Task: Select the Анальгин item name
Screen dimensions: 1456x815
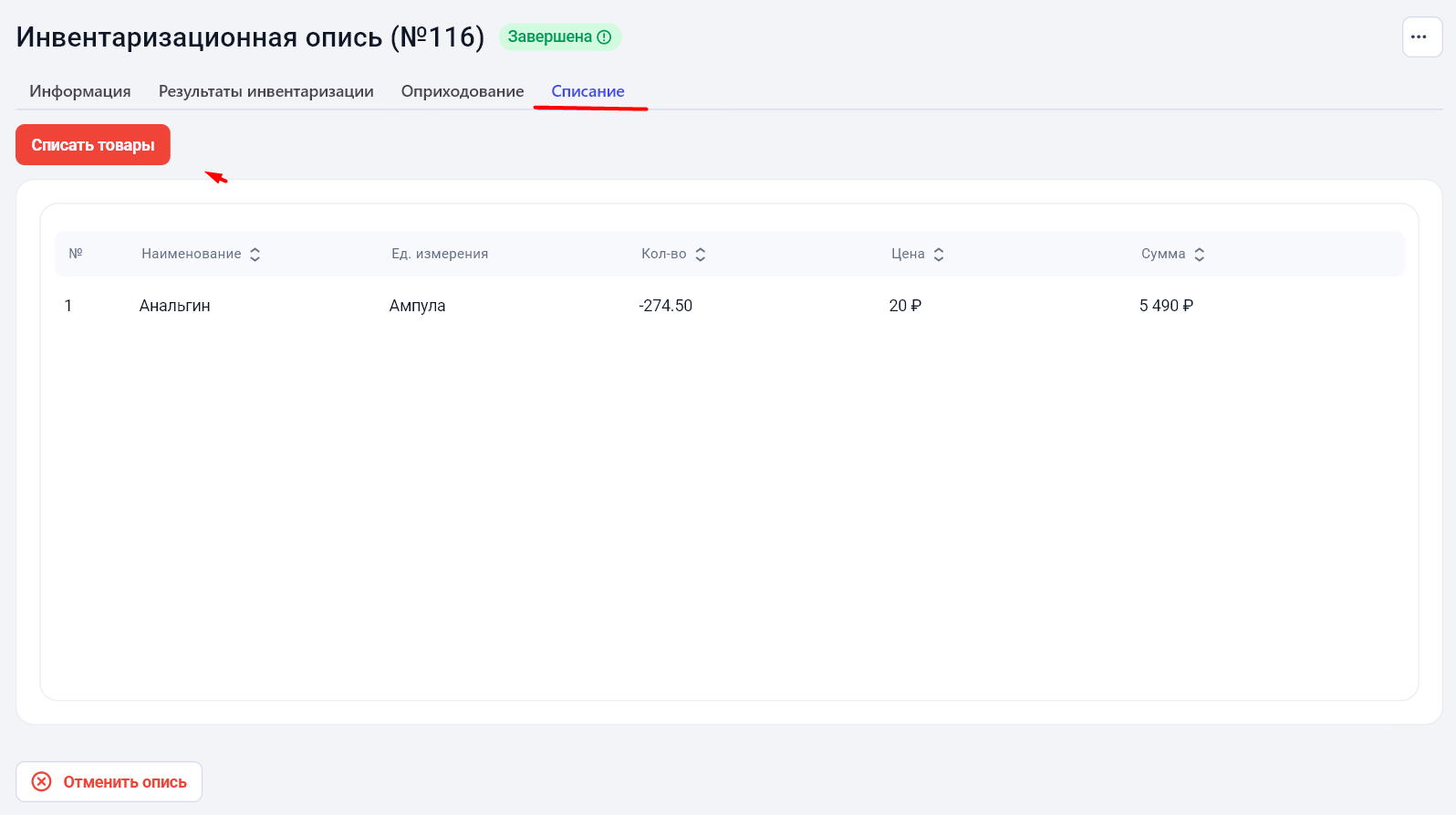Action: coord(175,306)
